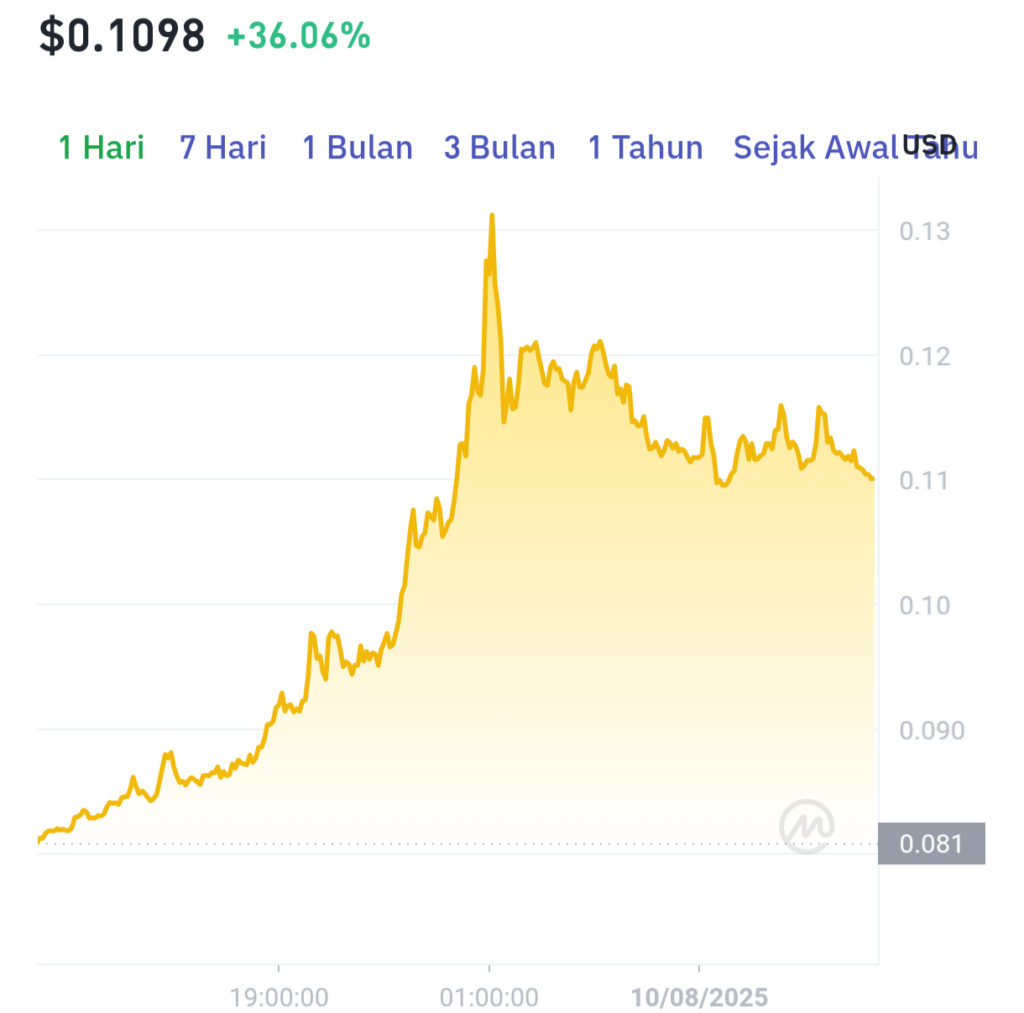This screenshot has height=1013, width=1024.
Task: Click the CoinMarketCap watermark logo
Action: click(807, 826)
